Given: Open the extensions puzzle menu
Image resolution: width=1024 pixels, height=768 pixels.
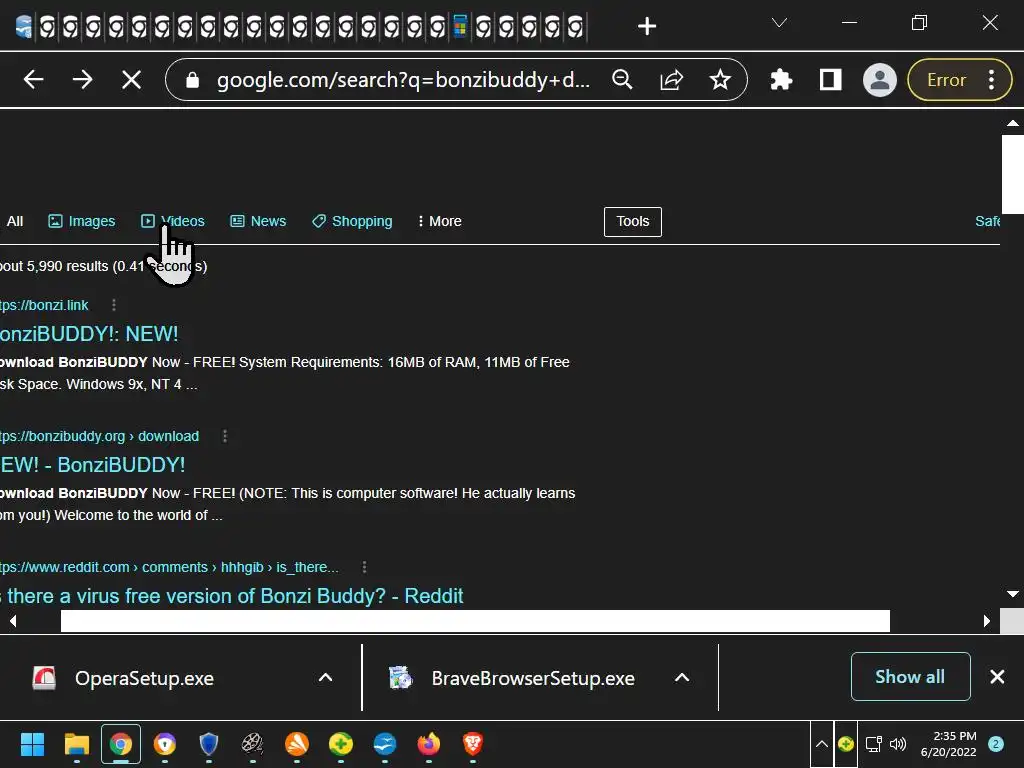Looking at the screenshot, I should (781, 80).
